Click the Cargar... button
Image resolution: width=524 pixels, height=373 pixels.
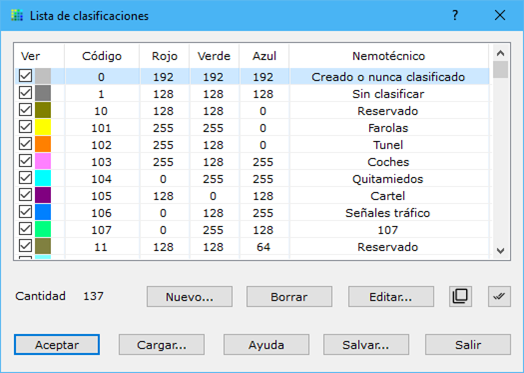click(x=161, y=345)
